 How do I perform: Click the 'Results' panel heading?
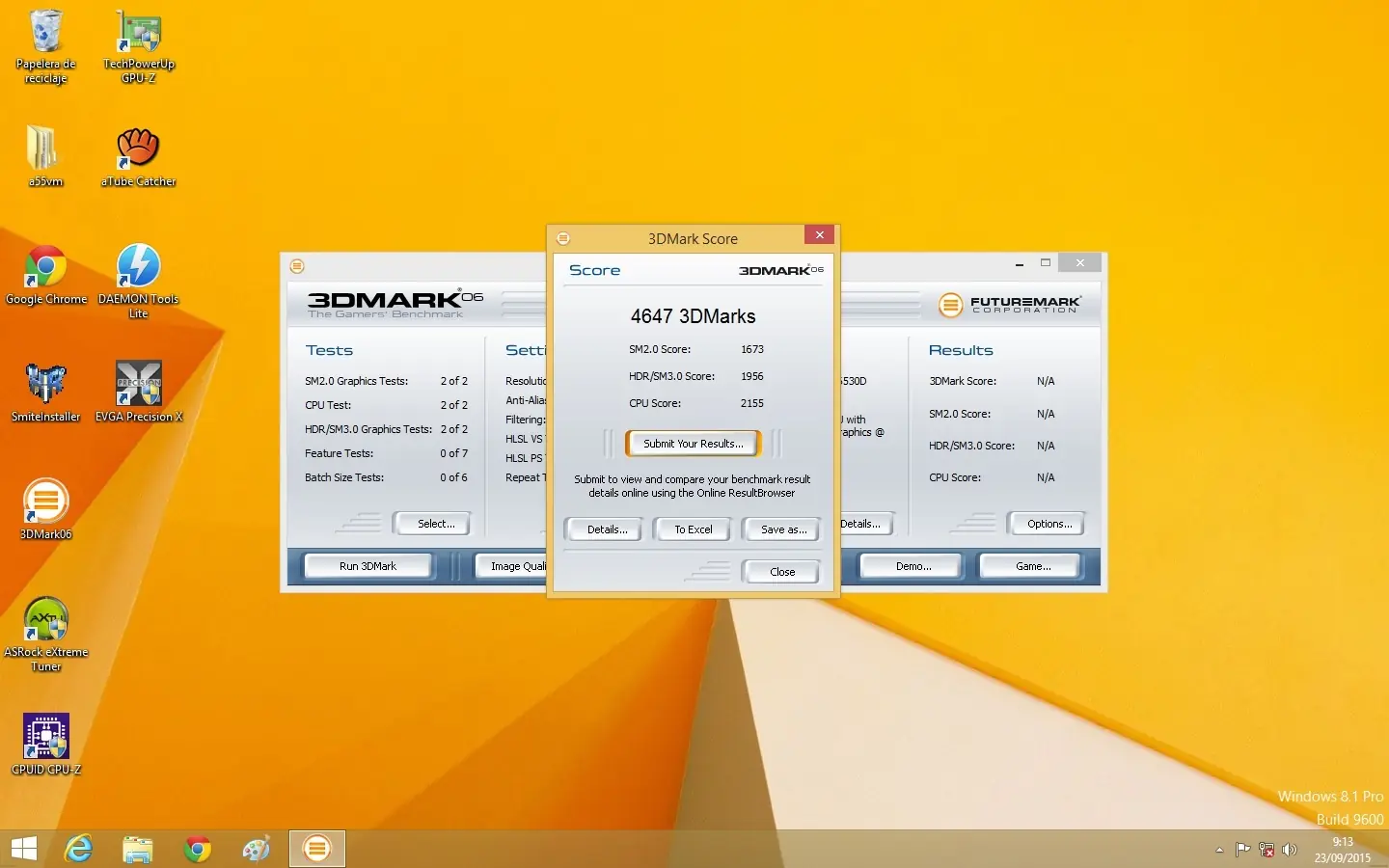(961, 350)
